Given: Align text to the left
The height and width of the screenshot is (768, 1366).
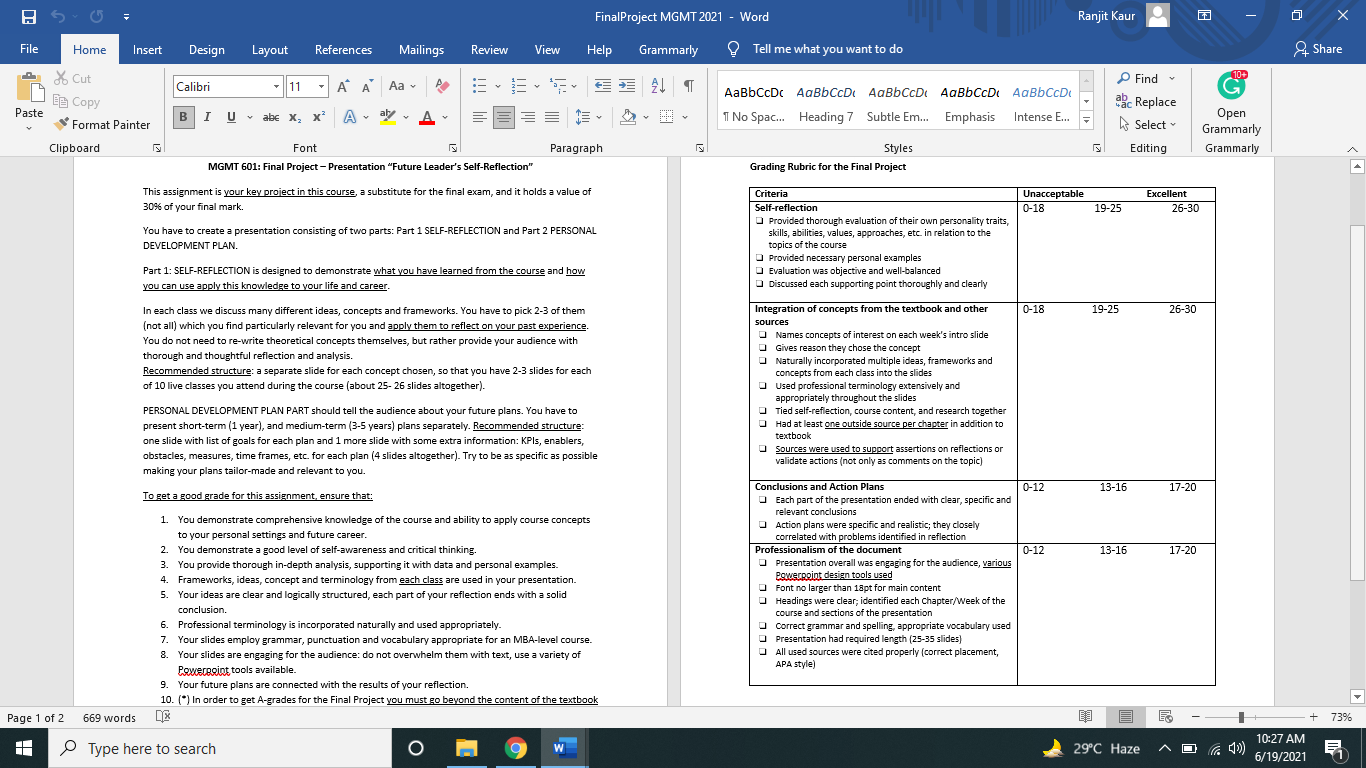Looking at the screenshot, I should click(x=480, y=117).
